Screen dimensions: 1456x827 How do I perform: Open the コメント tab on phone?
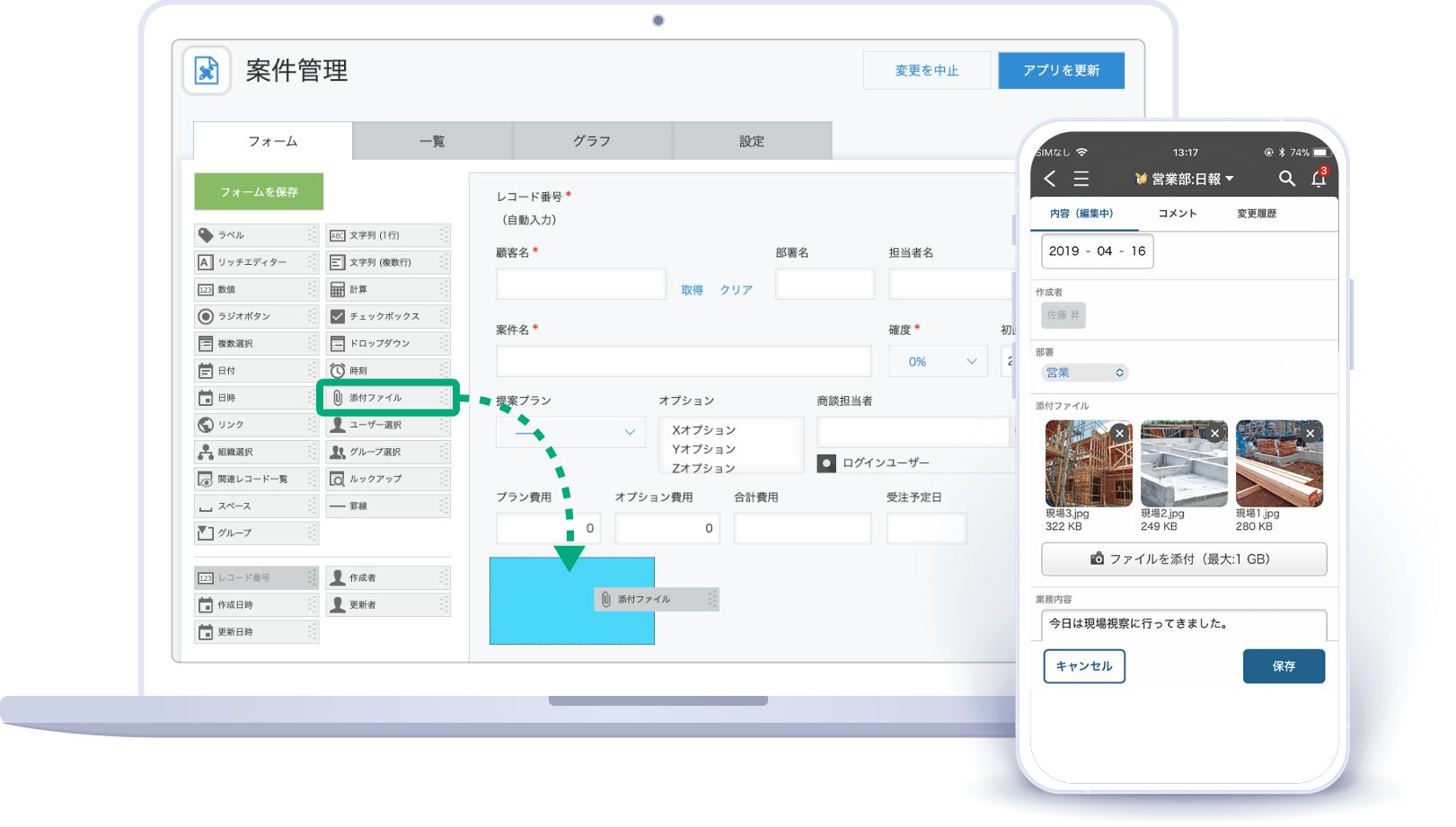1177,214
